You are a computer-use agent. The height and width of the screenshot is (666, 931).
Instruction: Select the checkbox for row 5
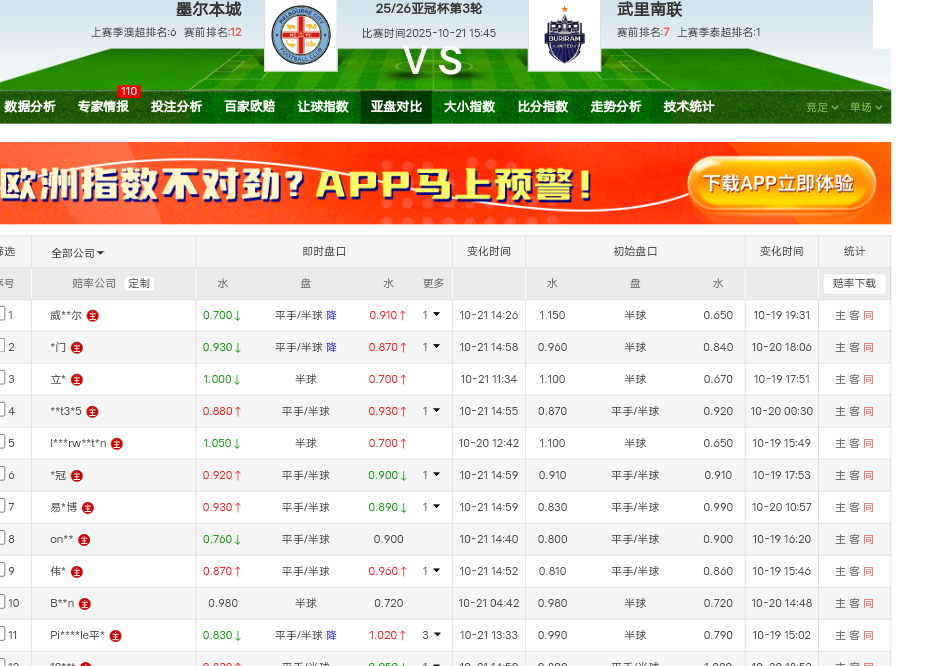click(2, 443)
